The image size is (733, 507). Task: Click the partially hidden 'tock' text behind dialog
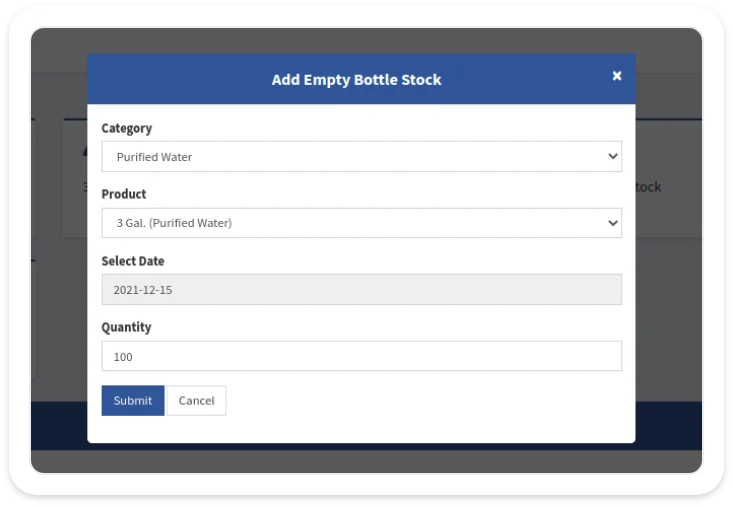(648, 187)
